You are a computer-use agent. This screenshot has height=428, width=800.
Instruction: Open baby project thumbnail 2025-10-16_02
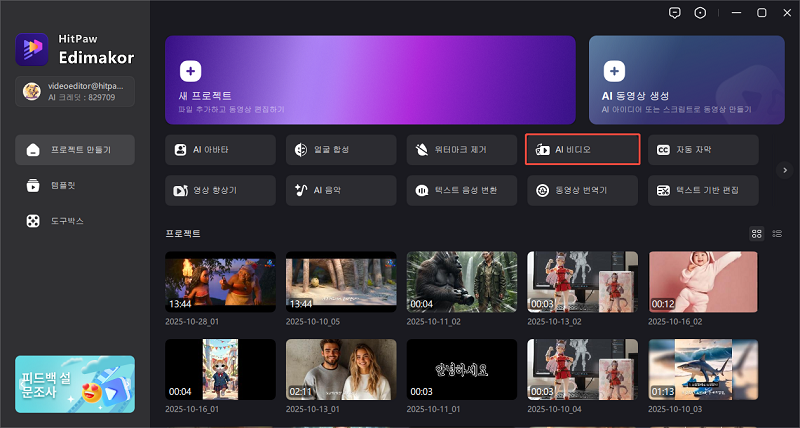703,282
